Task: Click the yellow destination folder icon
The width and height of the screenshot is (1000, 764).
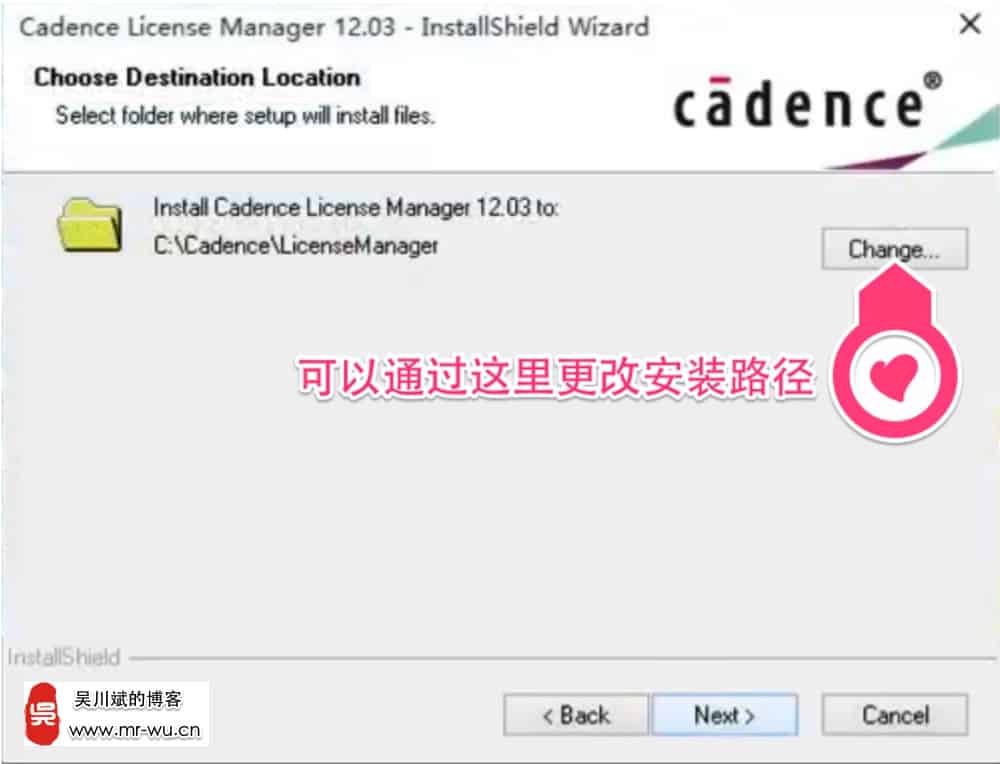Action: (x=90, y=224)
